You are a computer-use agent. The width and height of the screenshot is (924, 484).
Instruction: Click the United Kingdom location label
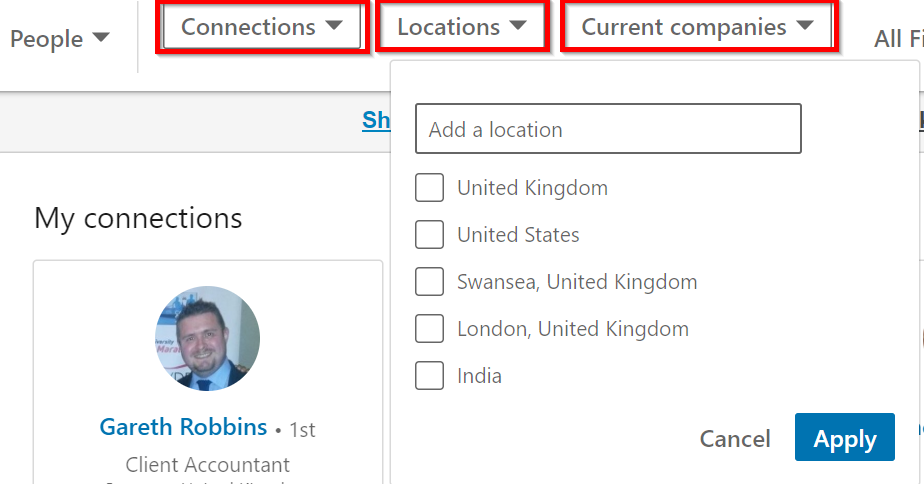pyautogui.click(x=532, y=187)
